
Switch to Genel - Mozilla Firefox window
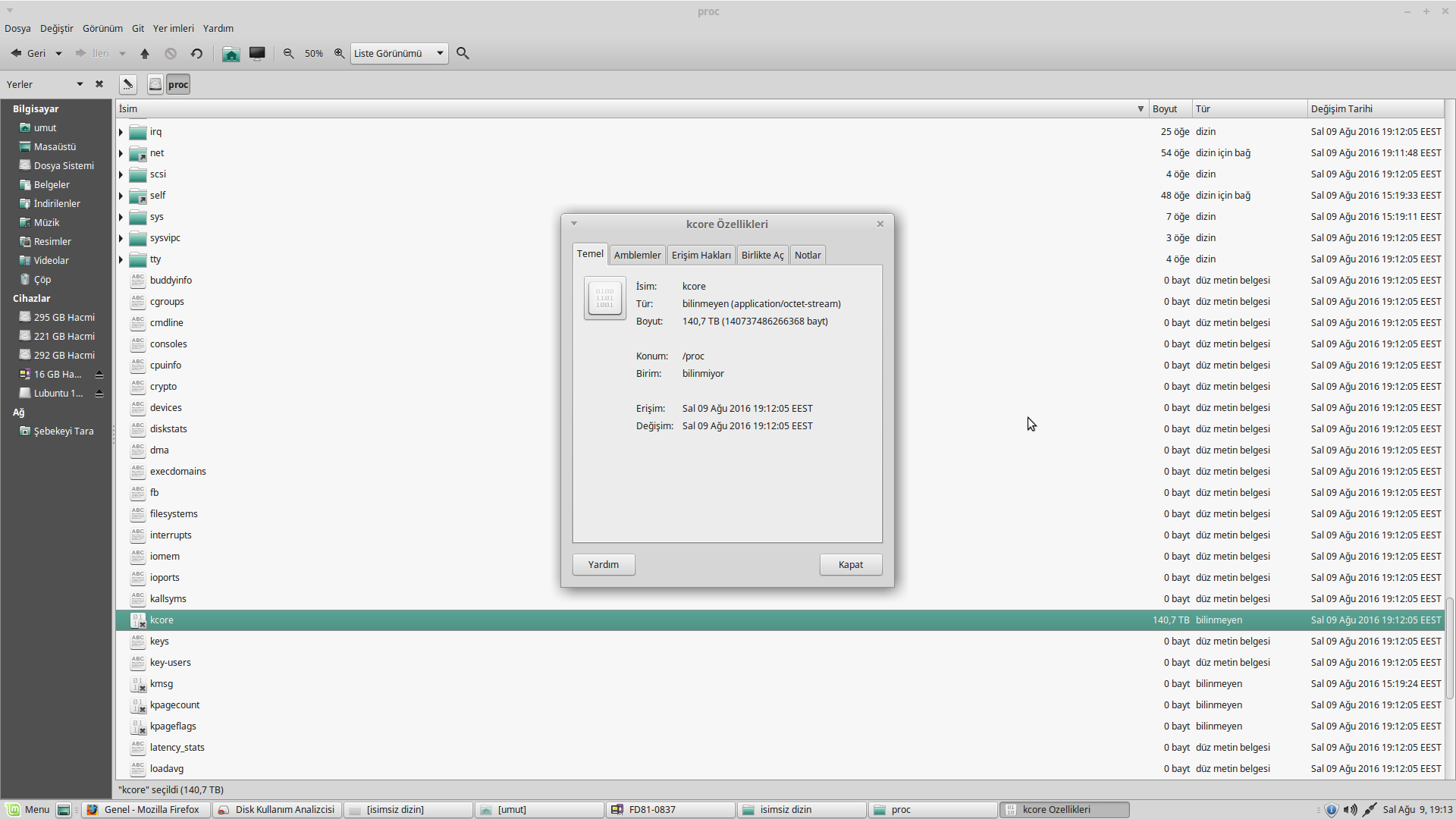coord(146,810)
